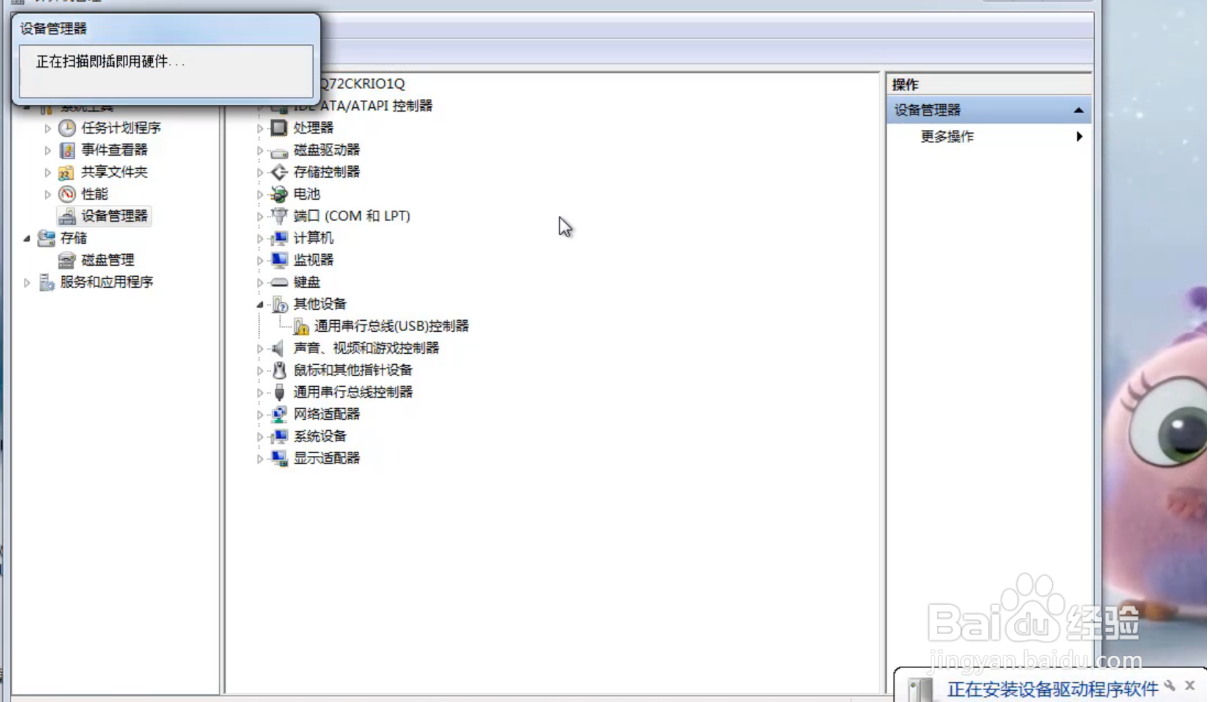Select the 声音、视频和游戏控制器 icon

pos(279,348)
